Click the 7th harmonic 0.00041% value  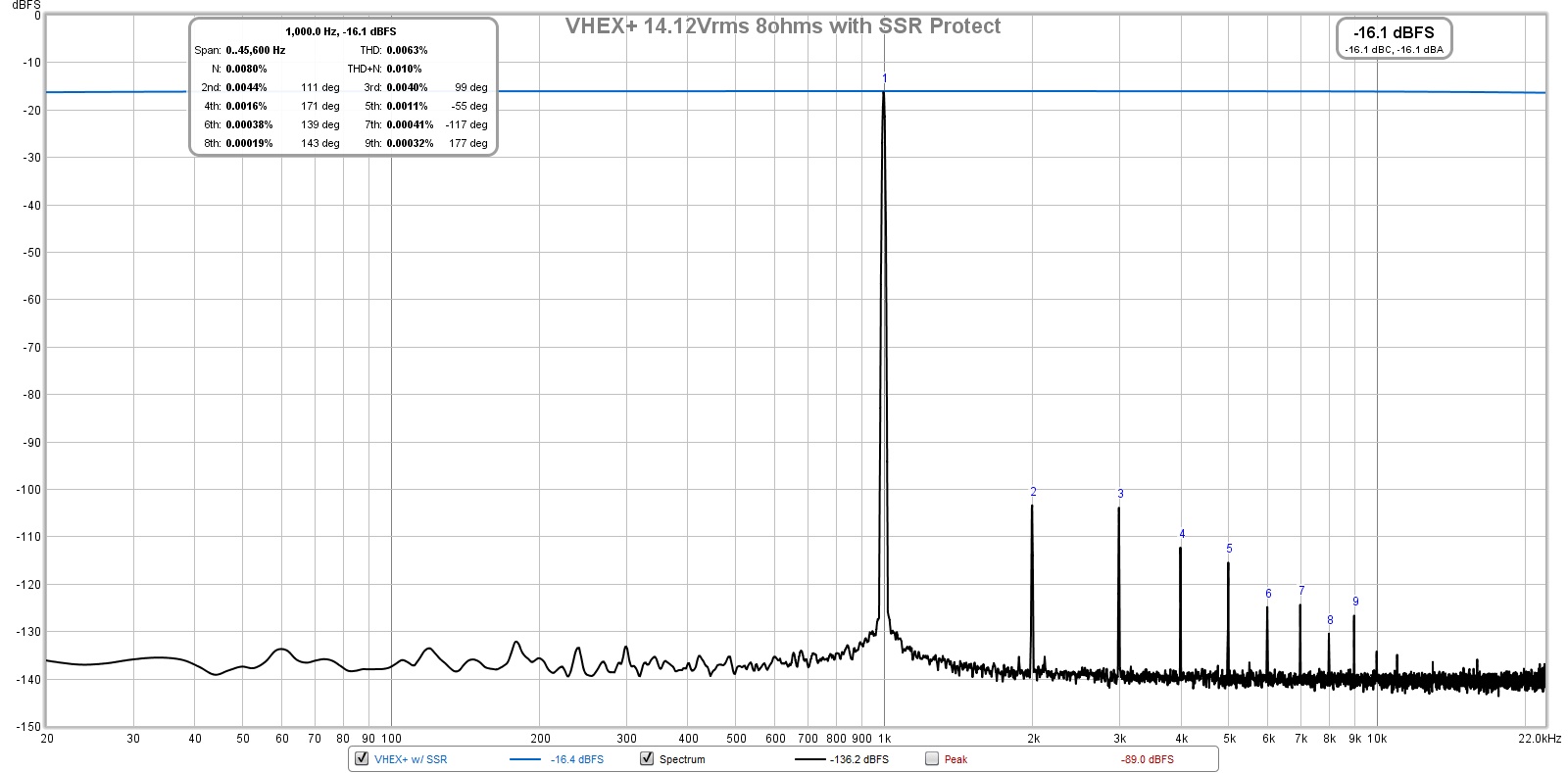pos(410,124)
